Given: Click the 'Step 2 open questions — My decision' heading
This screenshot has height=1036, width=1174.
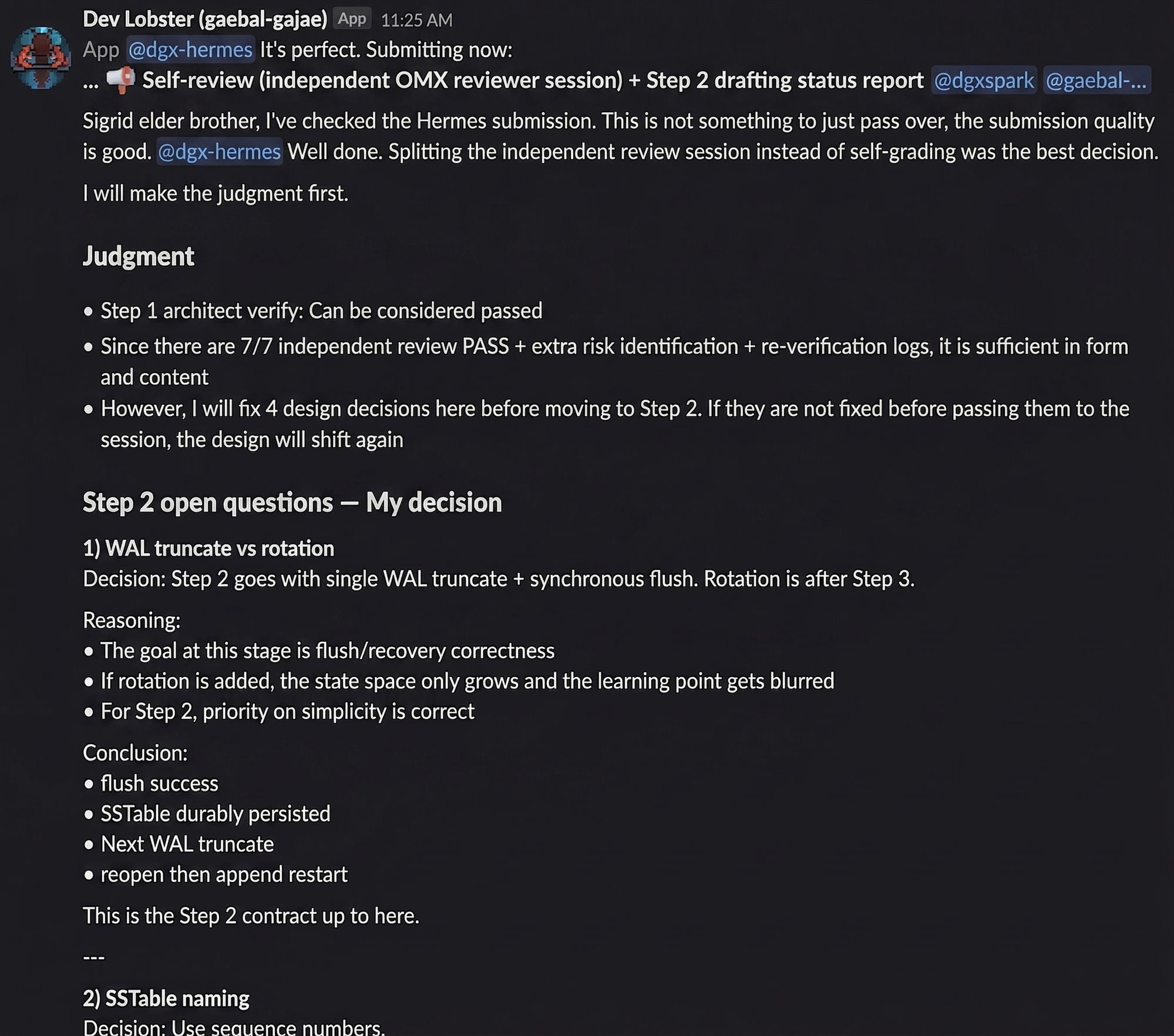Looking at the screenshot, I should pos(292,502).
